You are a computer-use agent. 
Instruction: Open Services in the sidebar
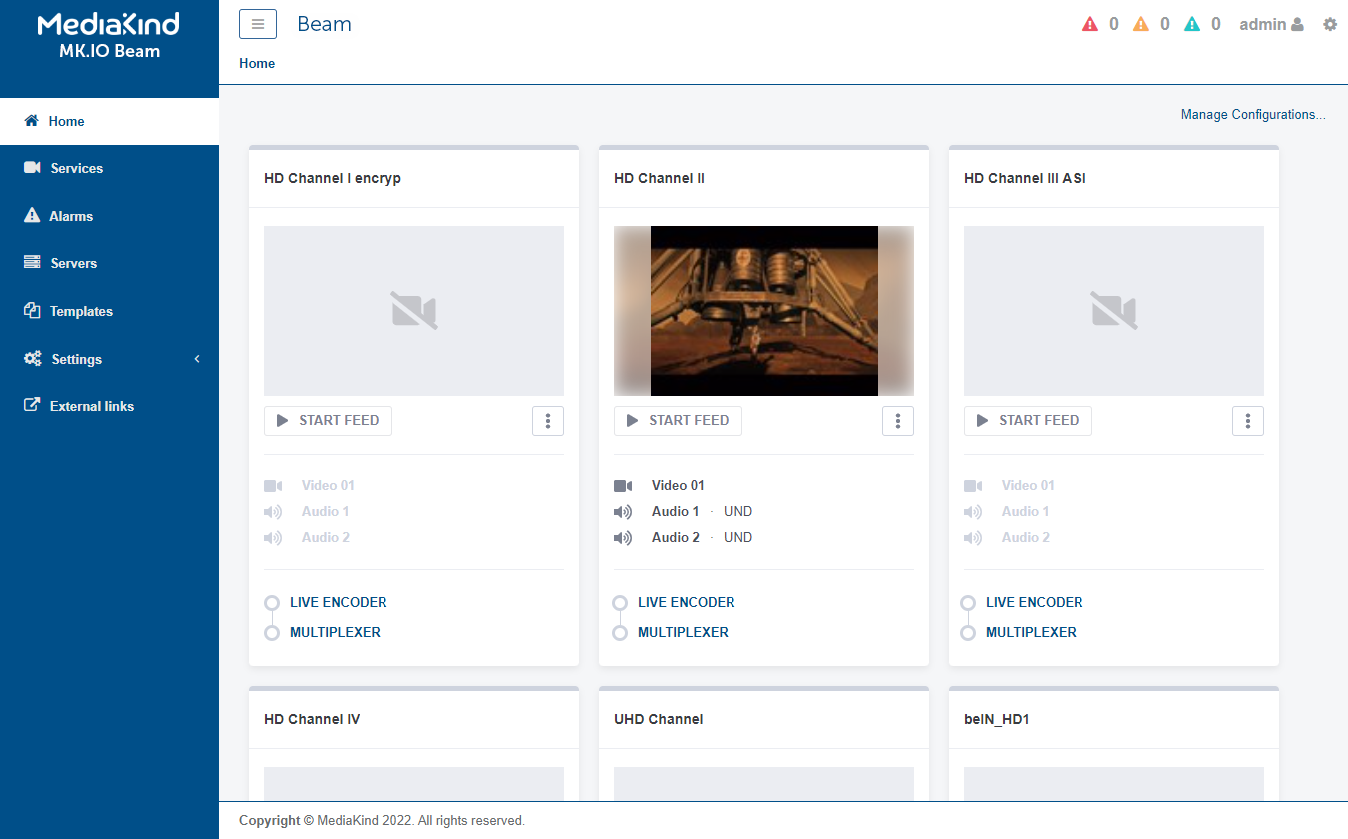76,168
